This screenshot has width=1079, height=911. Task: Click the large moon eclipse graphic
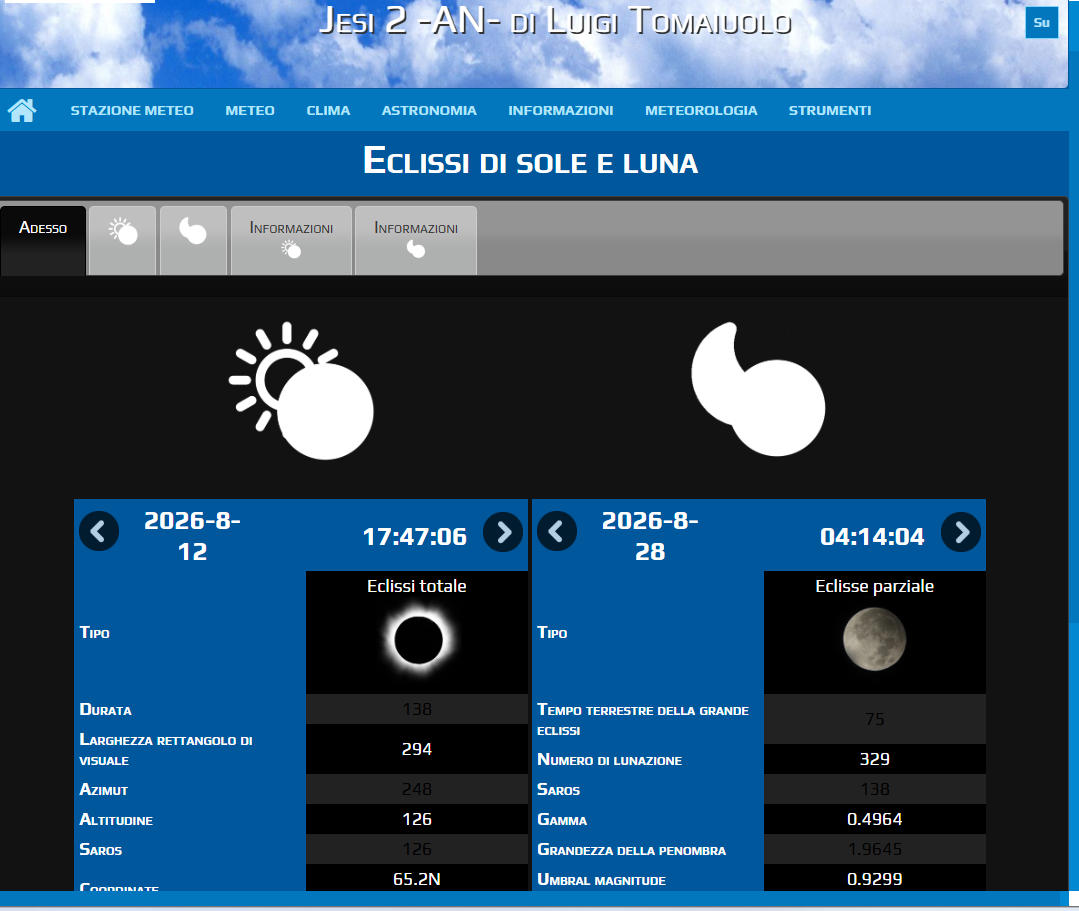tap(758, 391)
